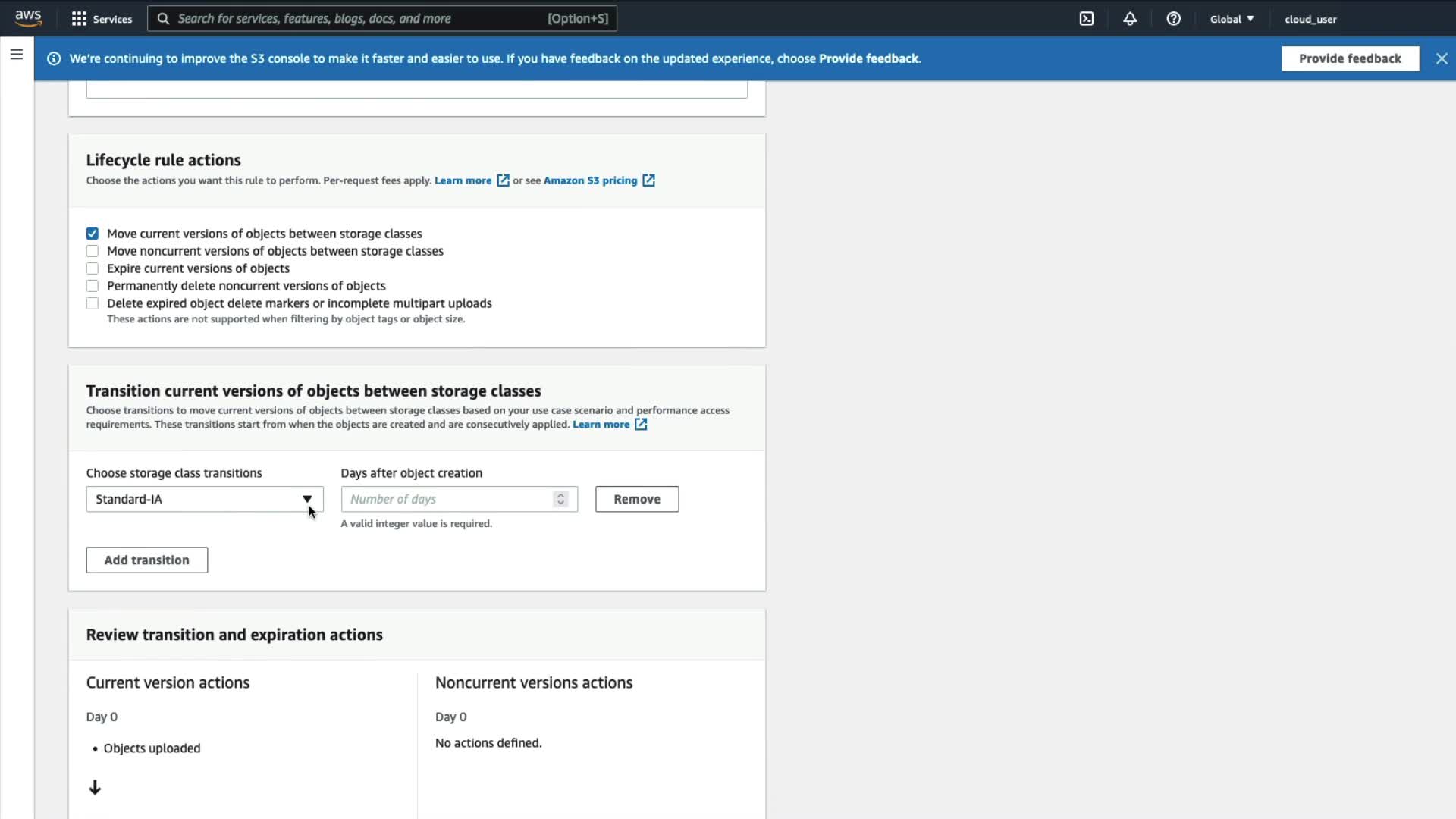Open the Standard-IA storage class dropdown
Screen dimensions: 1456x819
coord(204,499)
